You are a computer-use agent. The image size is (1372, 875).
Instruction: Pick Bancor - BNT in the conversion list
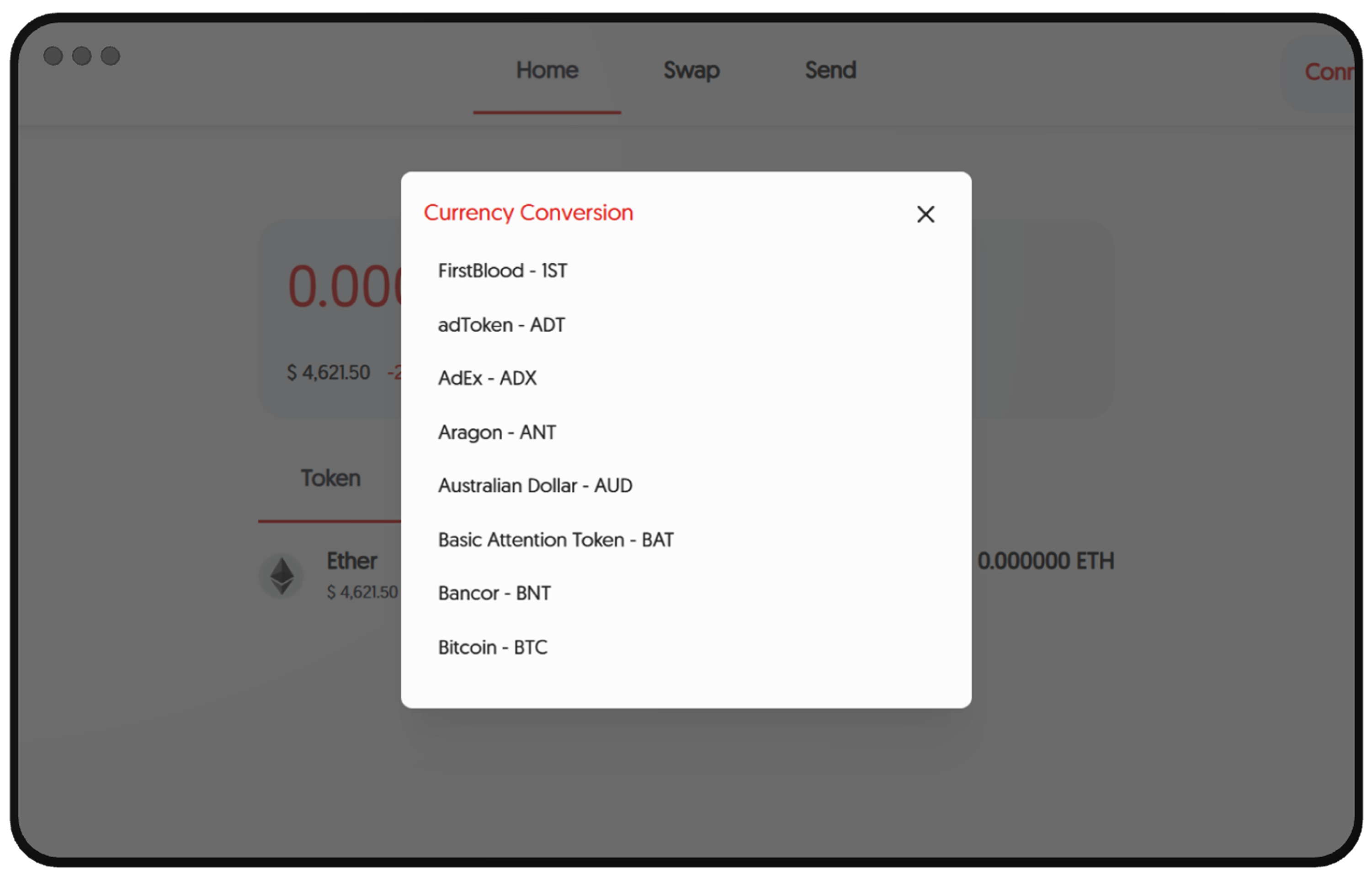point(494,593)
